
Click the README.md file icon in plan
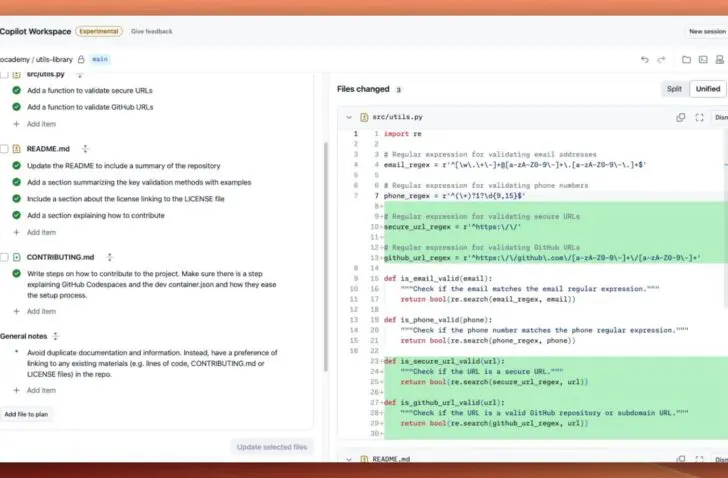[x=17, y=149]
